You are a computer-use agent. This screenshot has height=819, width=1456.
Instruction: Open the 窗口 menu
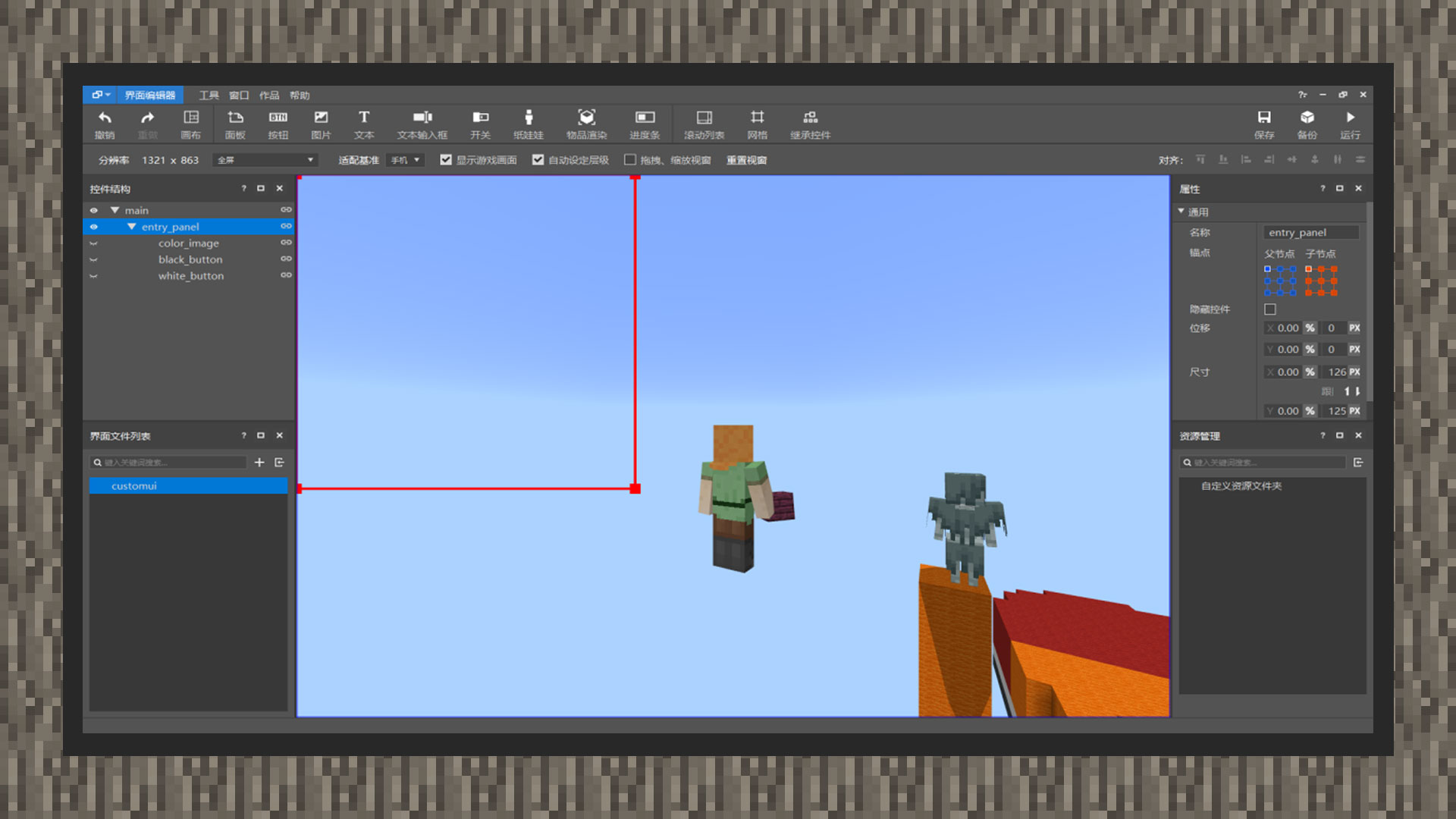coord(239,96)
